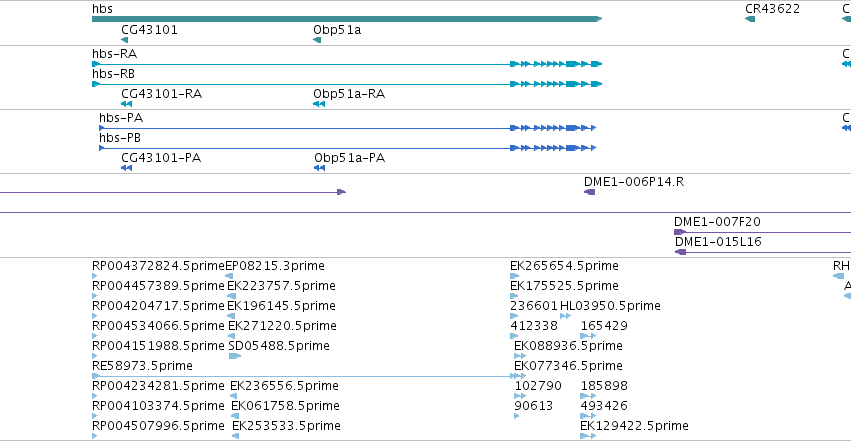Image resolution: width=851 pixels, height=441 pixels.
Task: Select the RP004151988.5prime label
Action: tap(158, 346)
